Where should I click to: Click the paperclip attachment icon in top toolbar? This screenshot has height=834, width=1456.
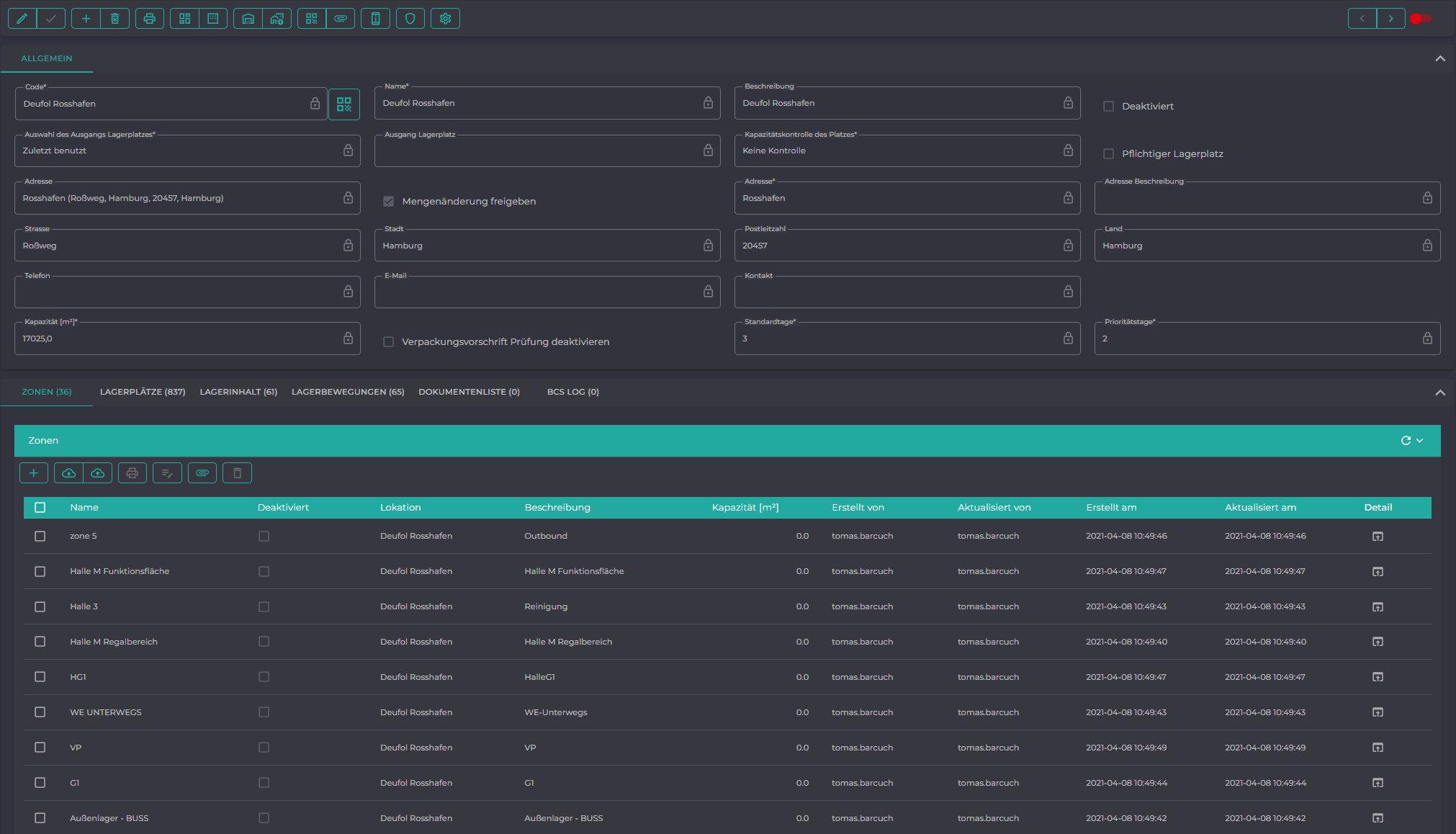coord(341,19)
